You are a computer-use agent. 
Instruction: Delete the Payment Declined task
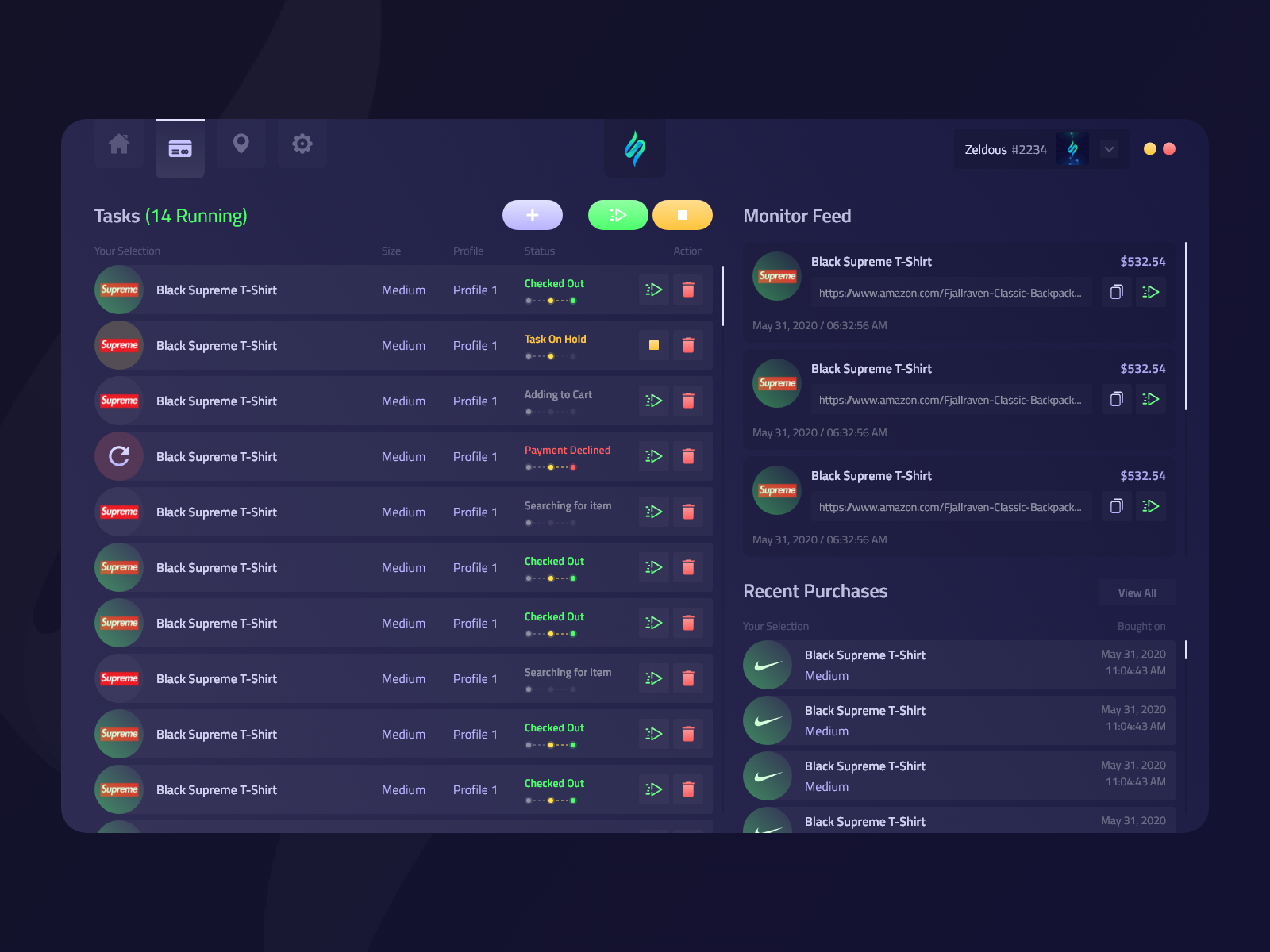click(688, 456)
